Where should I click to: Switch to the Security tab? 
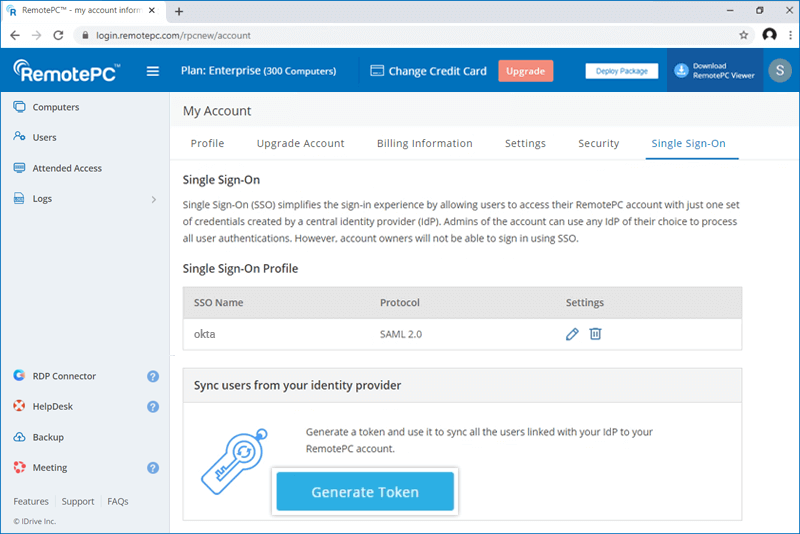pos(598,143)
